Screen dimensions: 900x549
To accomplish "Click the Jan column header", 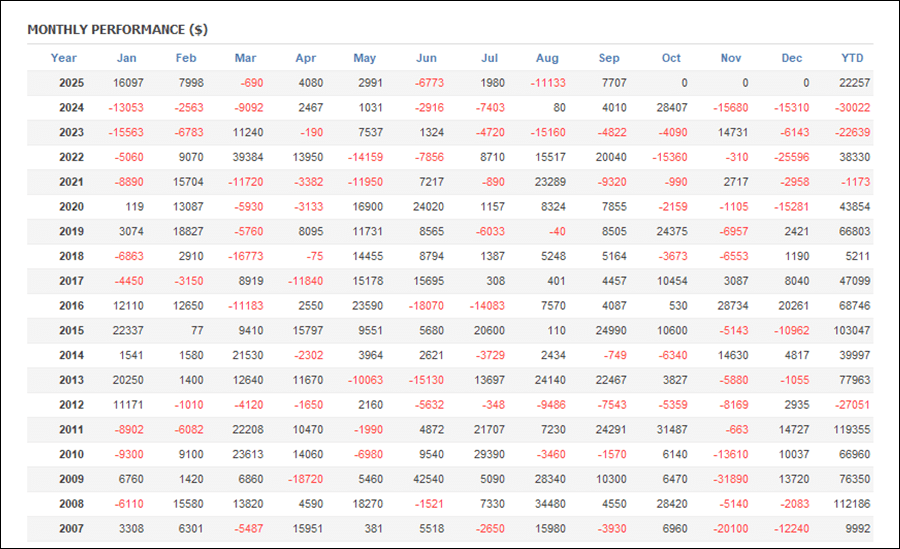I will tap(126, 58).
